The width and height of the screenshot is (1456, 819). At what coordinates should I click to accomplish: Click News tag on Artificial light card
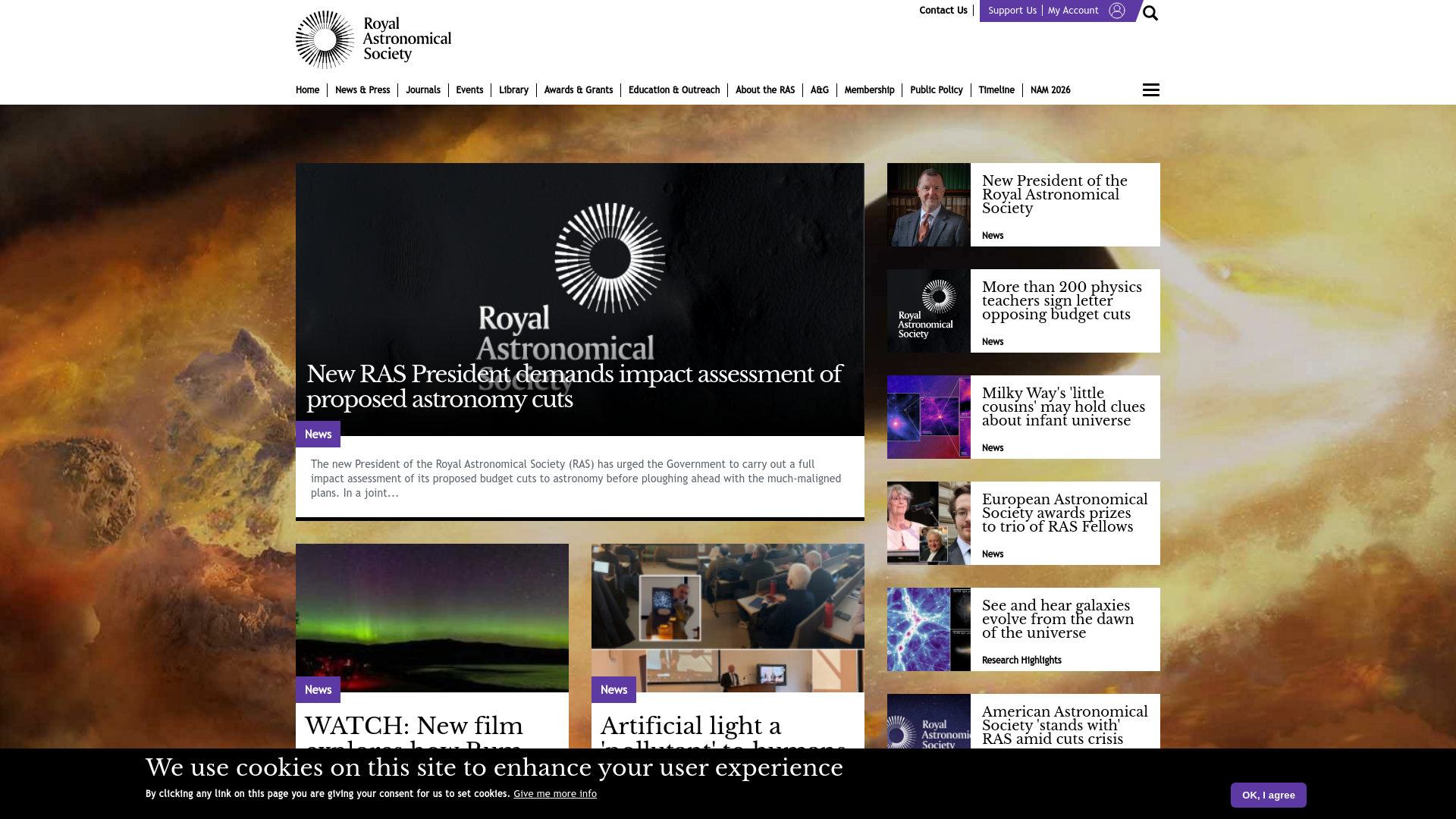[x=613, y=690]
